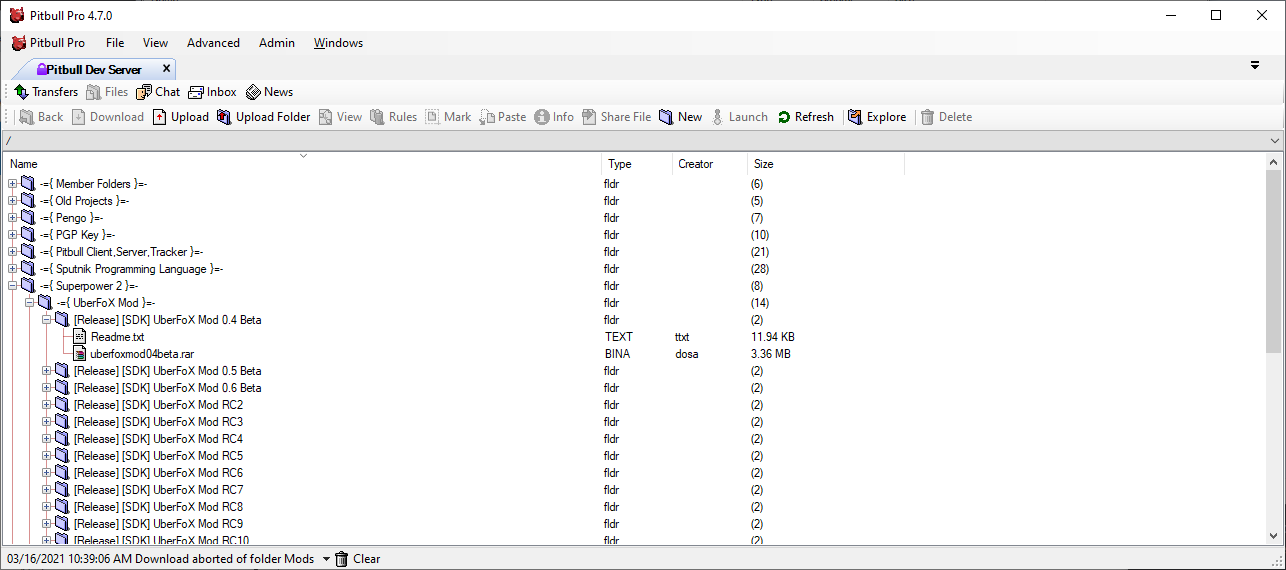
Task: Click the scrollbar up arrow
Action: click(x=1274, y=162)
